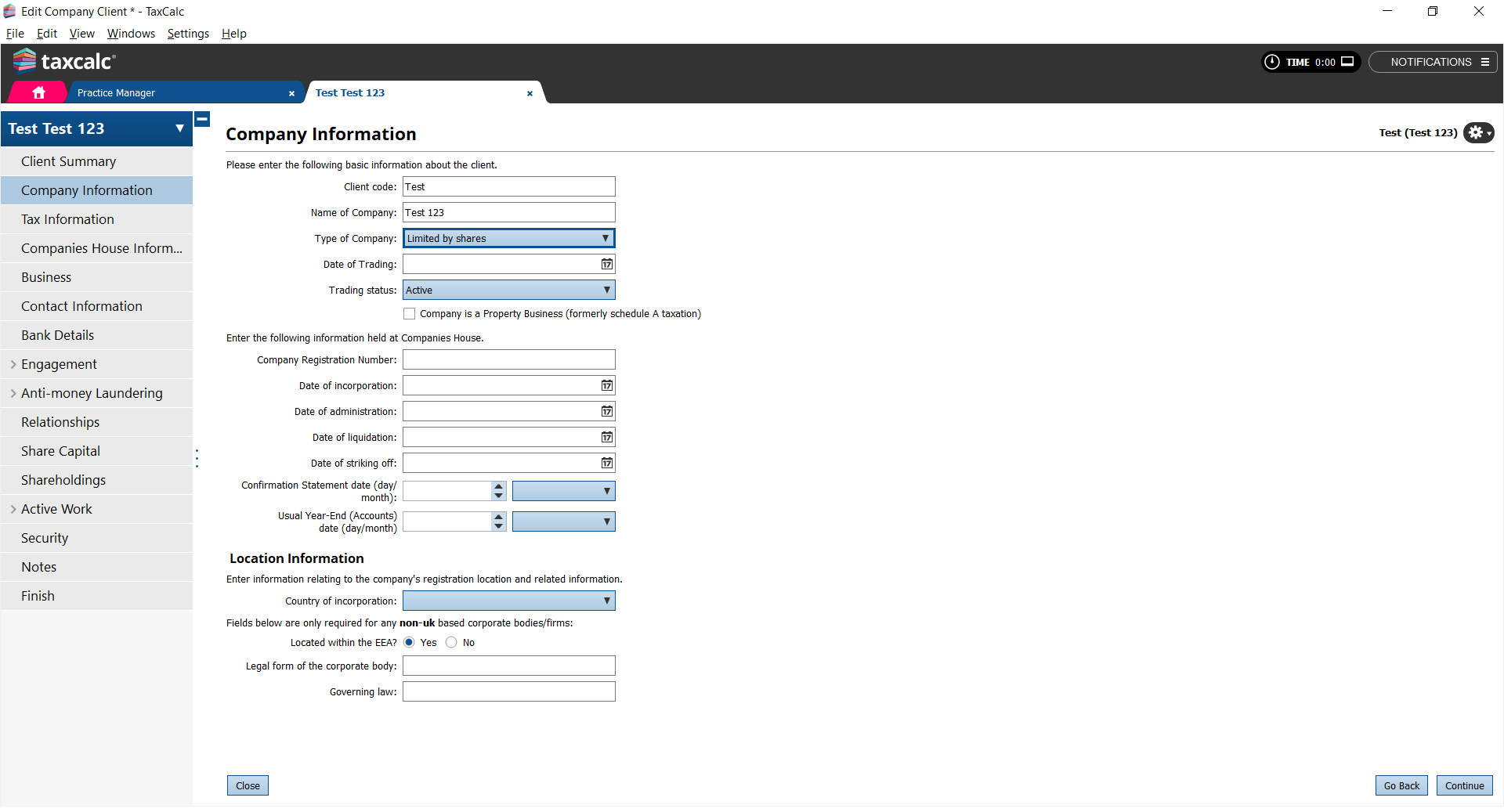The height and width of the screenshot is (812, 1504).
Task: Select Yes for Located within the EEA
Action: click(409, 643)
